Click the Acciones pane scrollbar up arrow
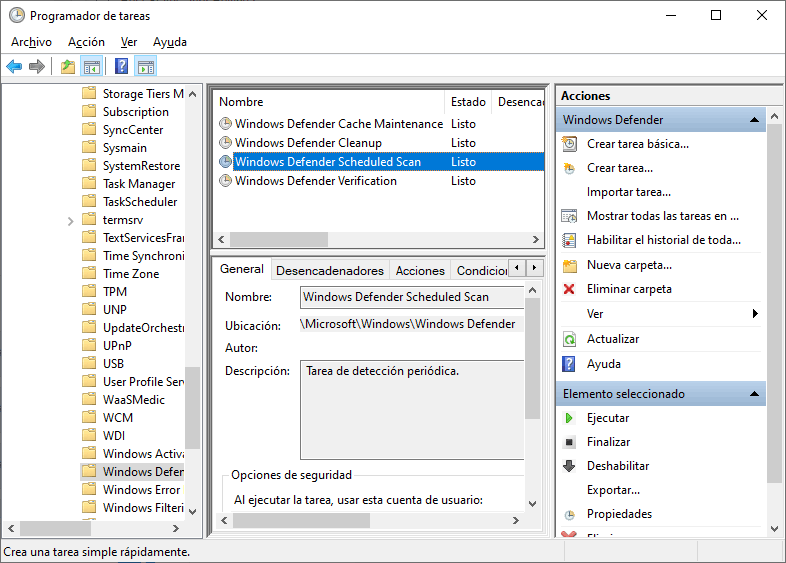 coord(774,116)
